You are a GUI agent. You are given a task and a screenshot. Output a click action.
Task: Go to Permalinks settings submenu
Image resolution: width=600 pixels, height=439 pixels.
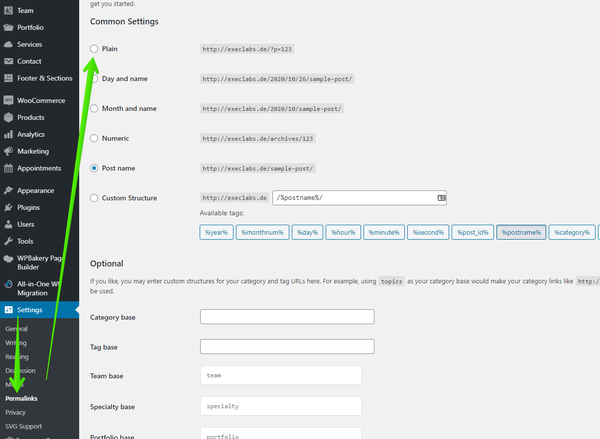(21, 398)
